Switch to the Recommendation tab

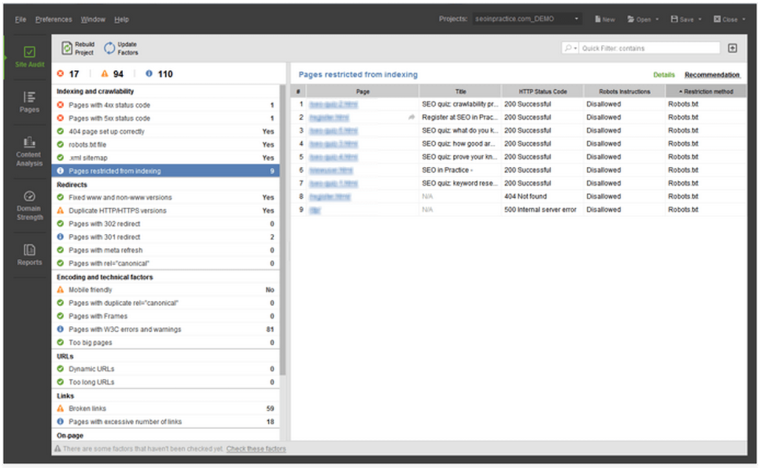tap(712, 74)
